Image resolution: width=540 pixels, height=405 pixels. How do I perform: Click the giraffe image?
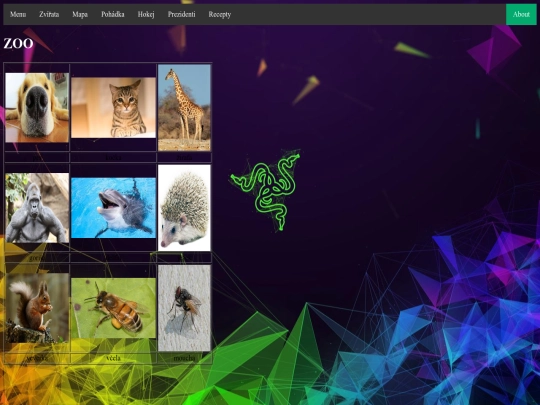point(184,107)
